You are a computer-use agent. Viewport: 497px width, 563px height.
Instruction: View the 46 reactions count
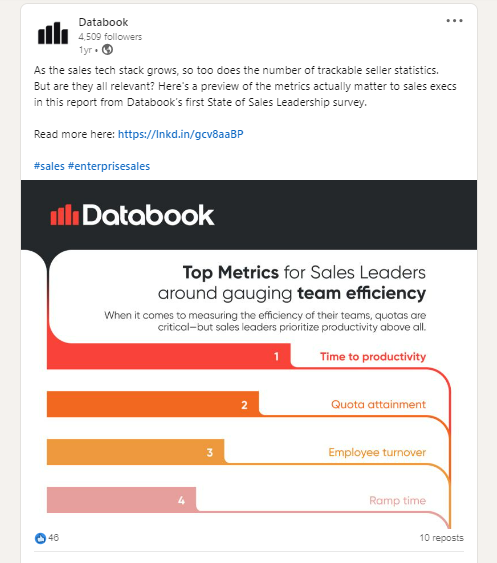point(54,538)
